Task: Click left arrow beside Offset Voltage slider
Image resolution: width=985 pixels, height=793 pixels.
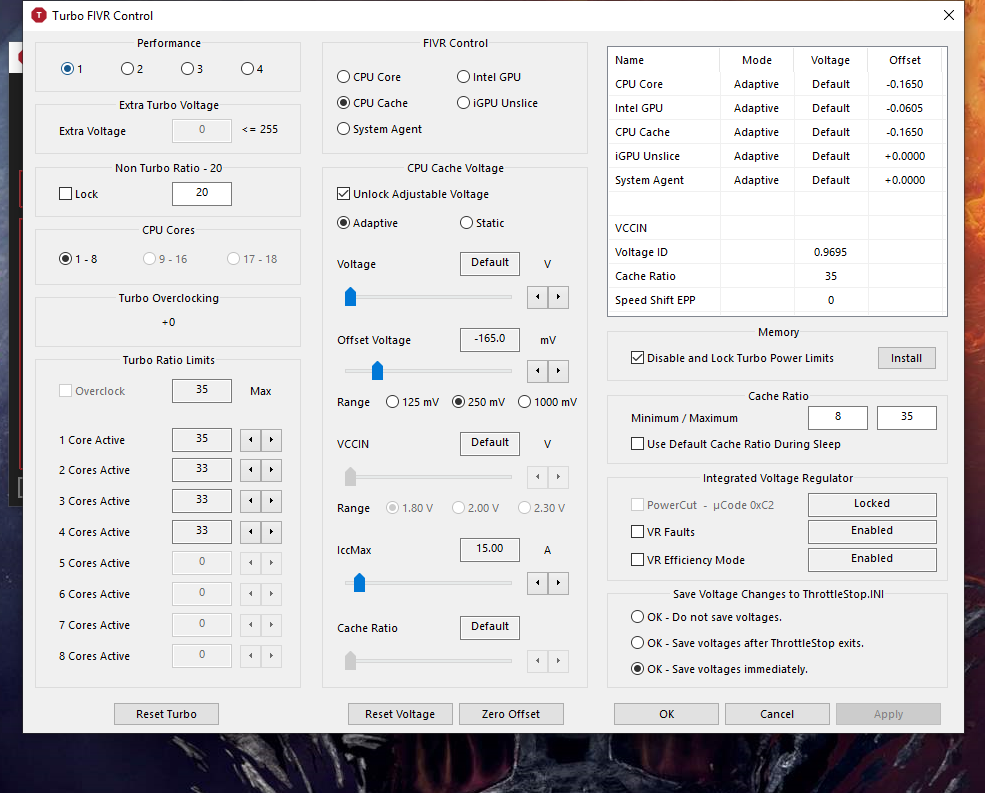Action: [x=538, y=371]
